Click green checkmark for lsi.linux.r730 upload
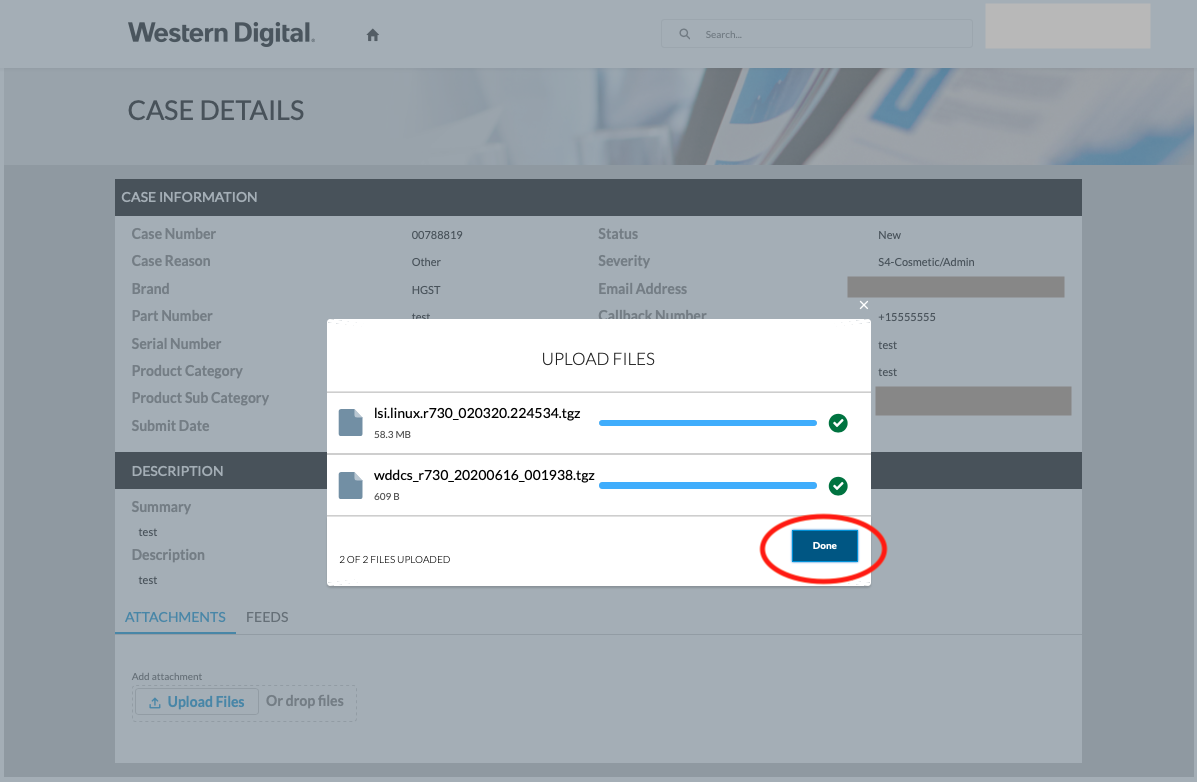The width and height of the screenshot is (1197, 782). (838, 423)
